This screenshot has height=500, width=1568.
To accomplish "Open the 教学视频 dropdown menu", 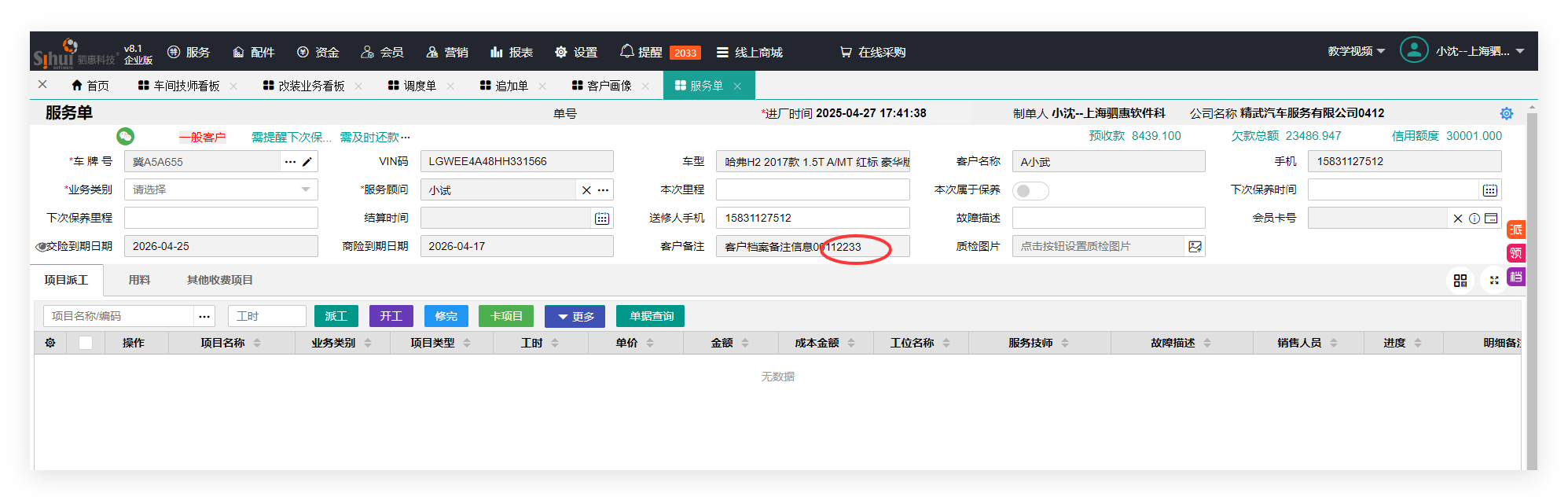I will [x=1356, y=51].
